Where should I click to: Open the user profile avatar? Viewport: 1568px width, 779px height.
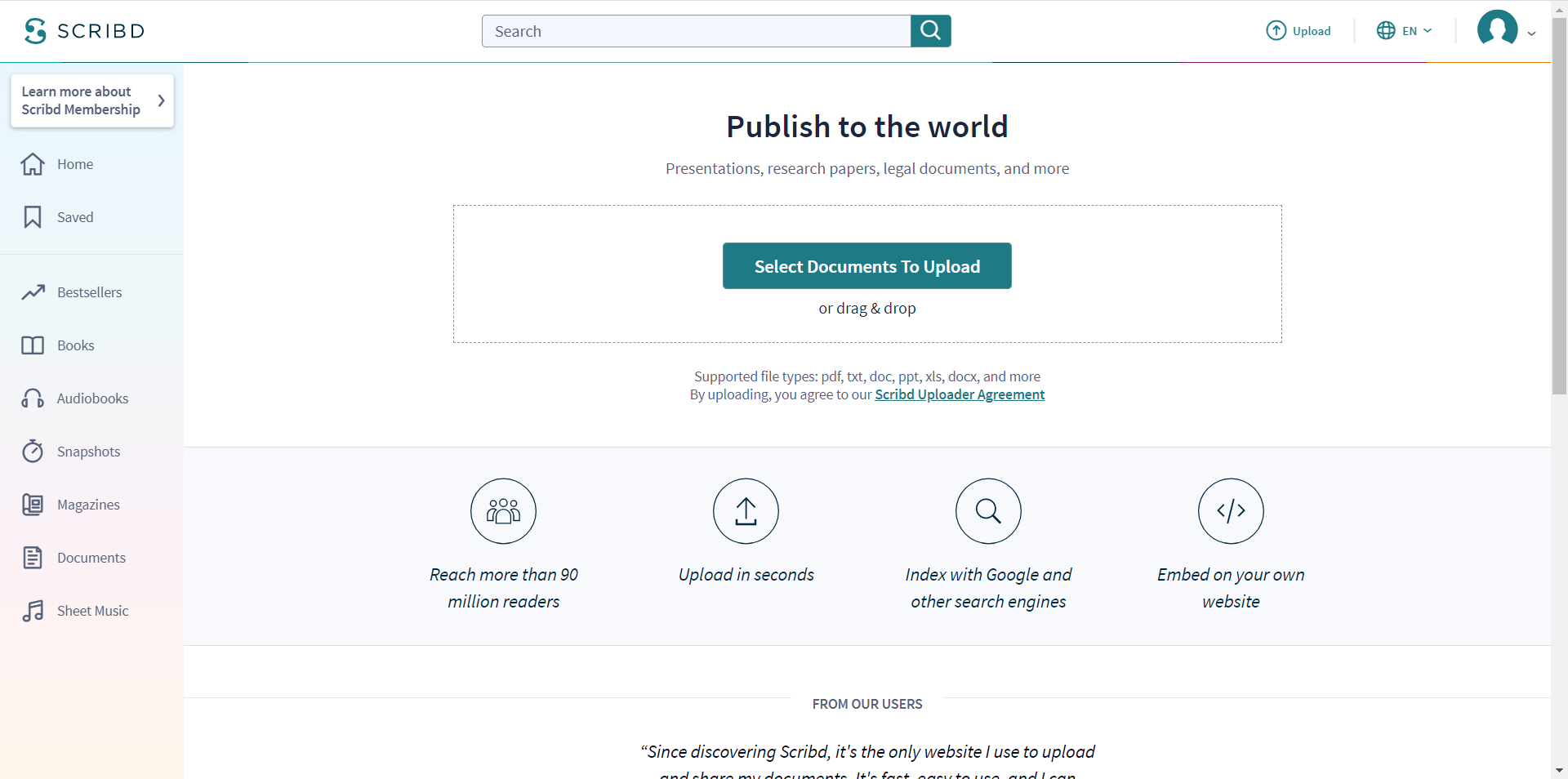(1497, 29)
